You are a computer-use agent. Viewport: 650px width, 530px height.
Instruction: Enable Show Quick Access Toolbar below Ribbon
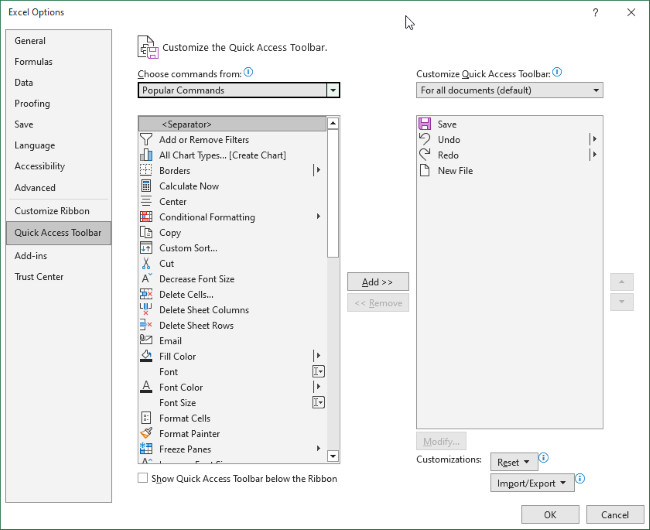coord(143,479)
